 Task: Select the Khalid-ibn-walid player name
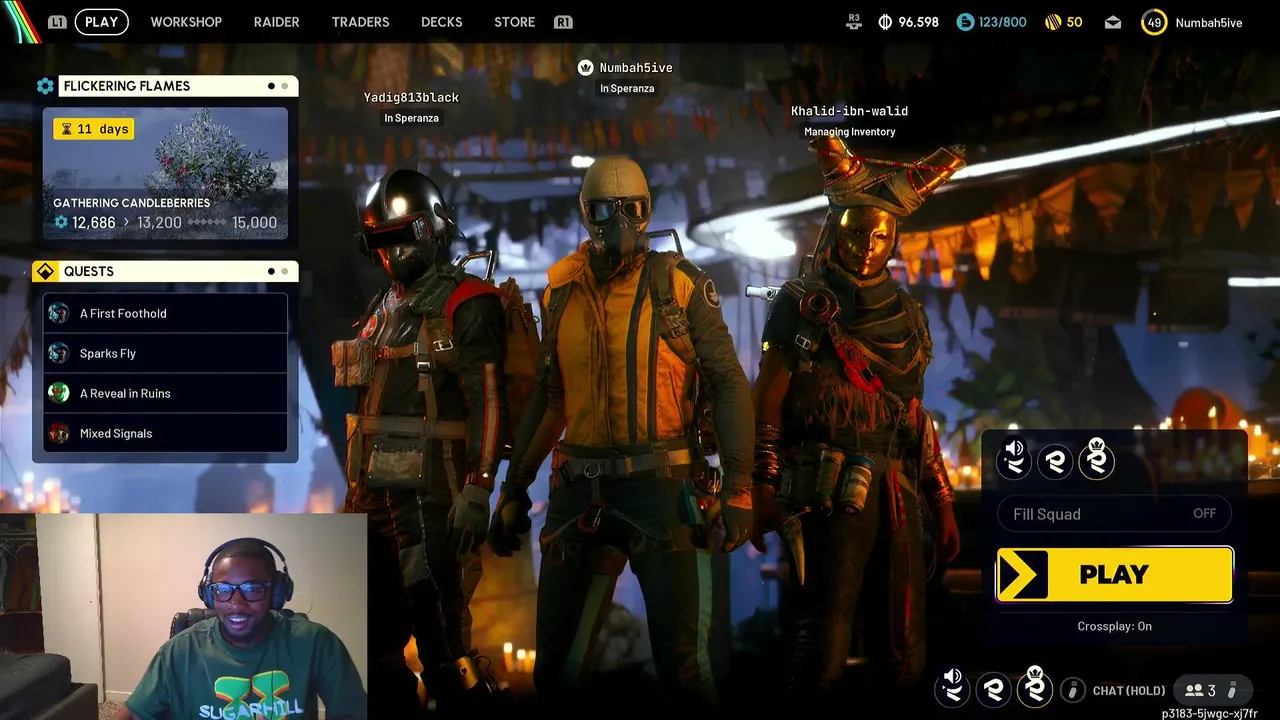pos(849,111)
